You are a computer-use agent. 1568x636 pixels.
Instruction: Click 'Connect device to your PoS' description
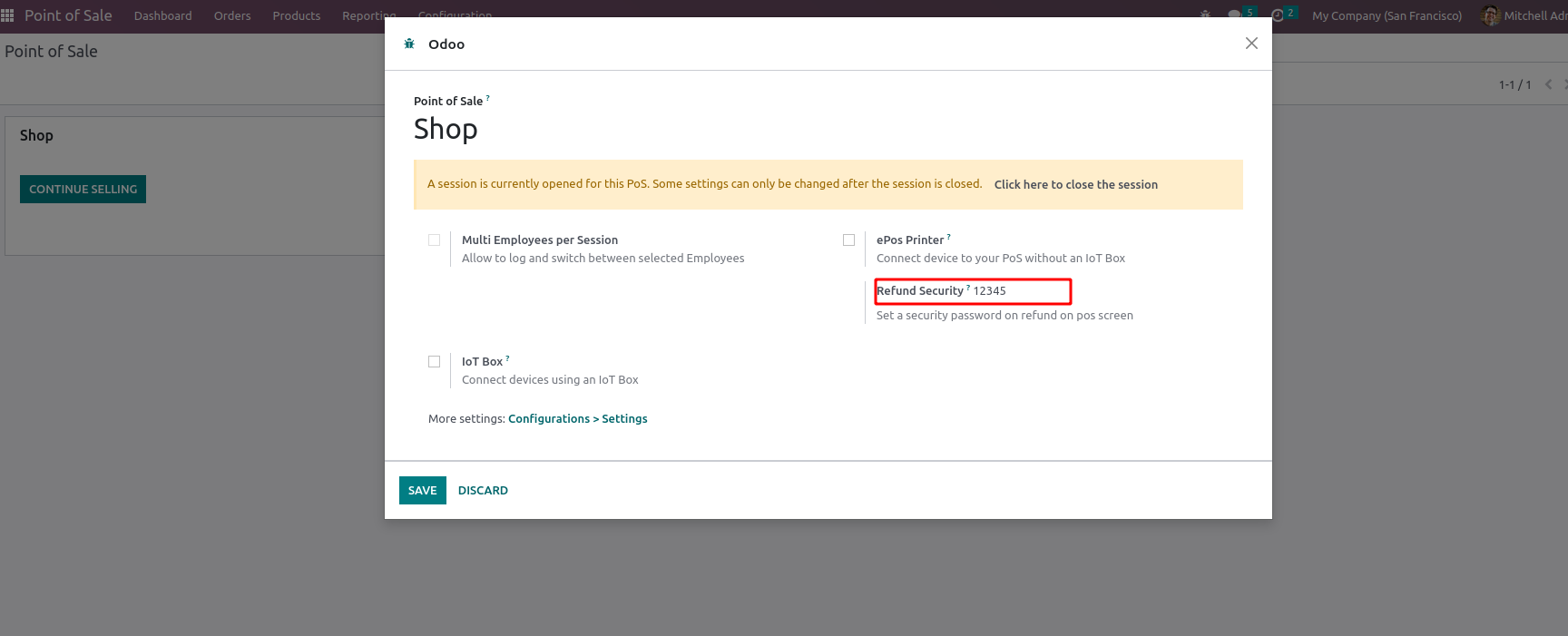pyautogui.click(x=1000, y=259)
